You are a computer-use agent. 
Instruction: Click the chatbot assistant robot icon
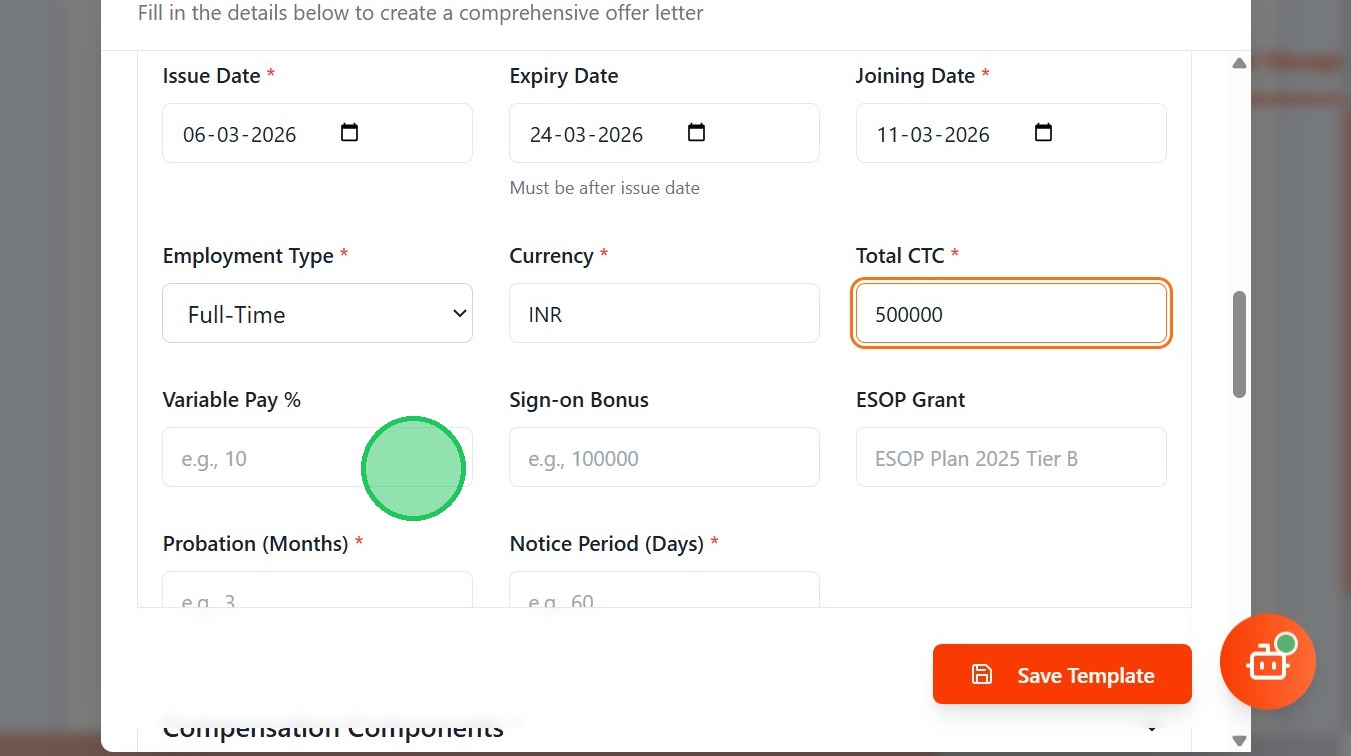pyautogui.click(x=1267, y=662)
